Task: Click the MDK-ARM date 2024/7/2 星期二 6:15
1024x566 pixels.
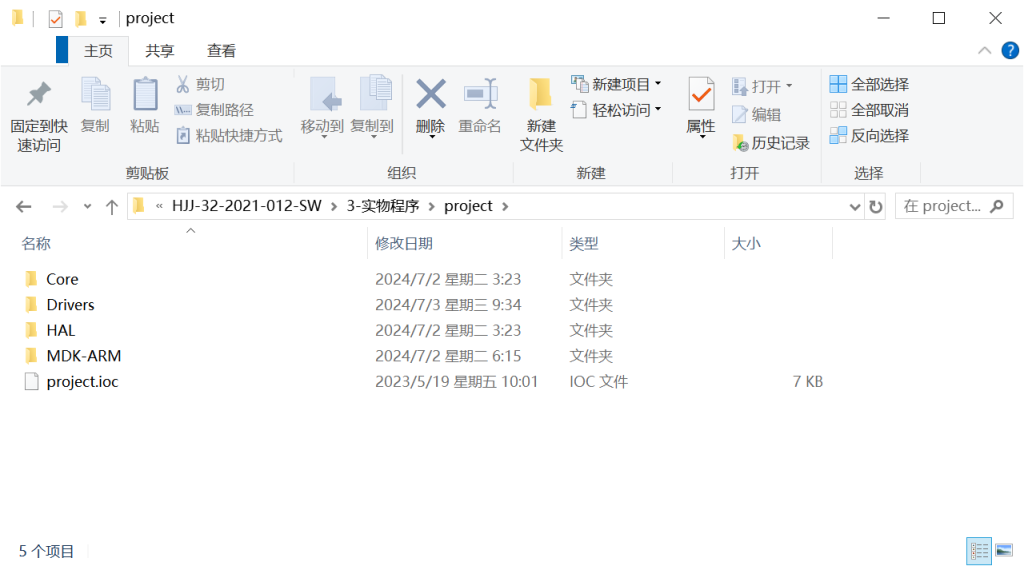Action: pos(448,356)
